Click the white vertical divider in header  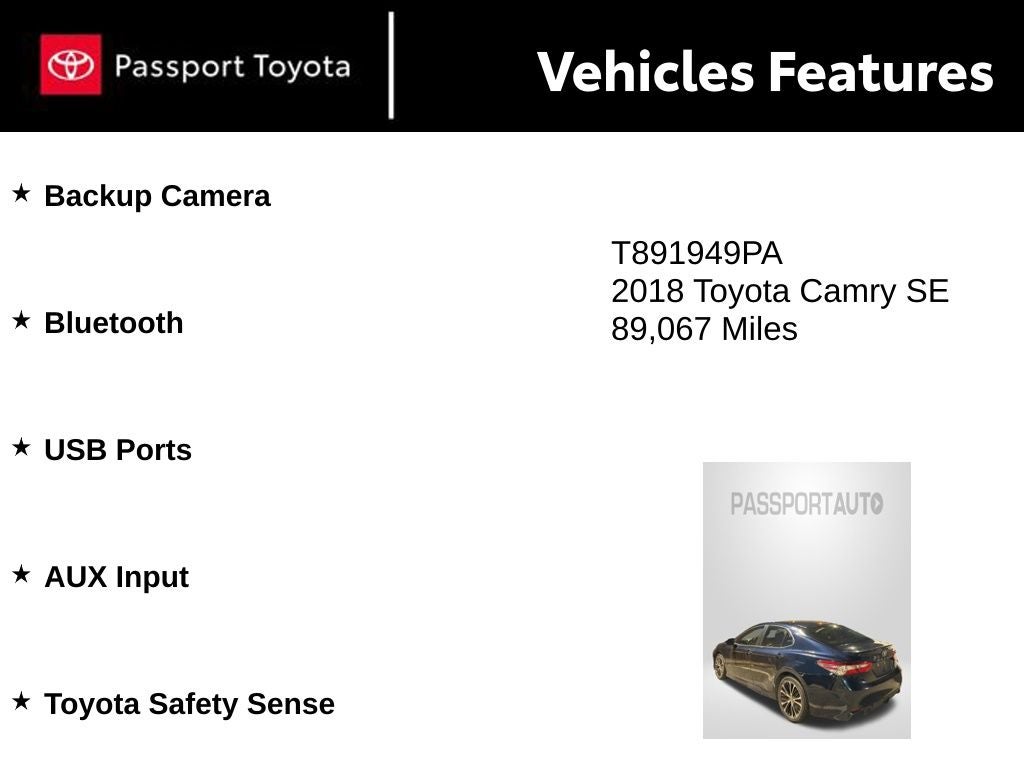391,65
